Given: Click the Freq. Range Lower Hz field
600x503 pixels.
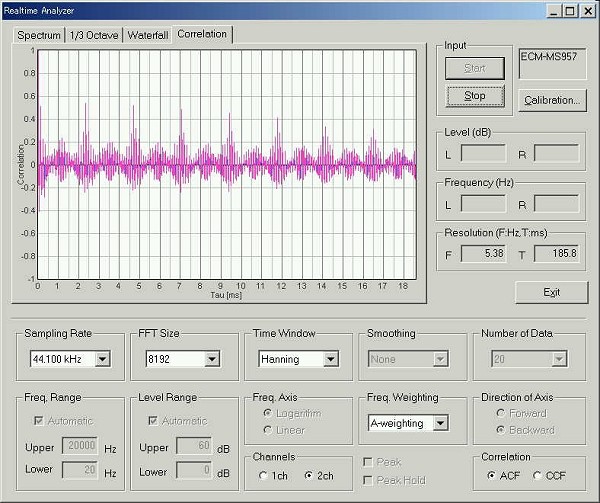Looking at the screenshot, I should (80, 470).
